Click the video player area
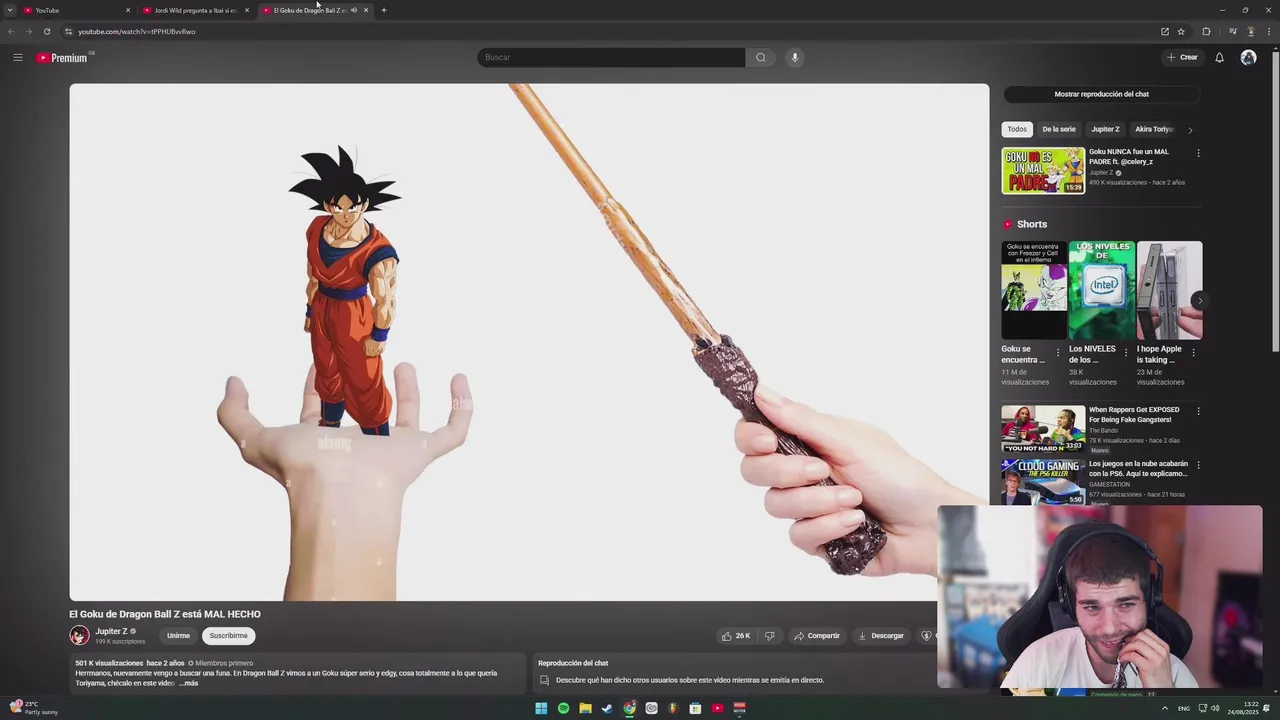This screenshot has width=1280, height=720. (x=529, y=342)
